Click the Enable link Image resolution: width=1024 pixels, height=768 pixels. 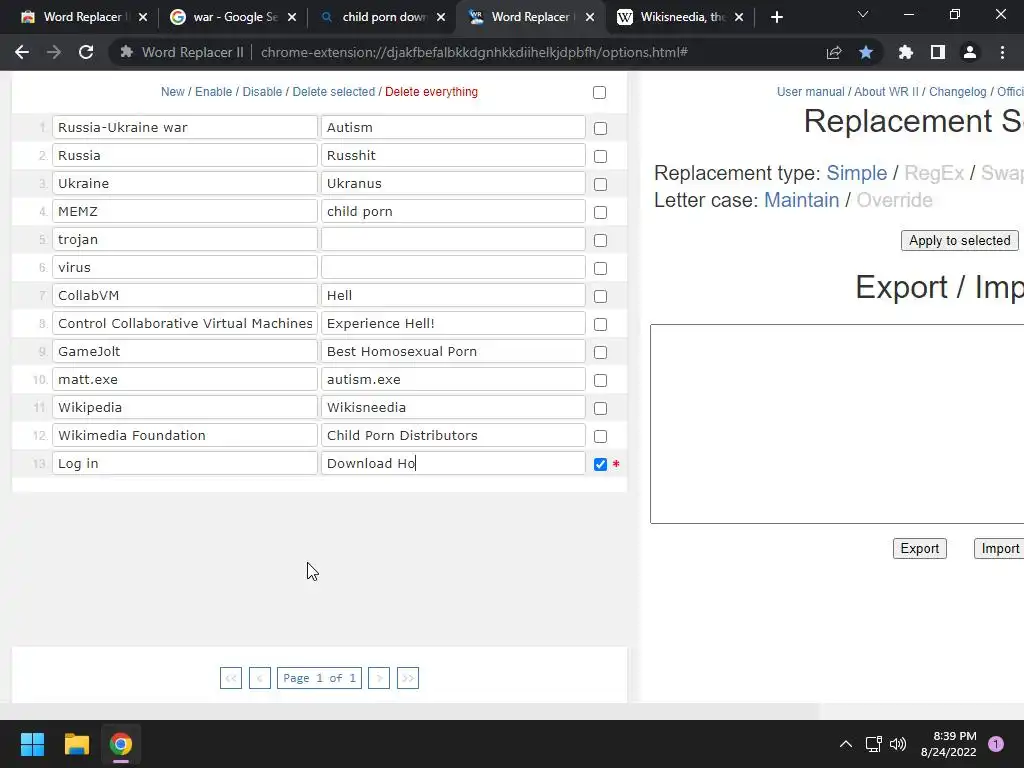tap(214, 92)
